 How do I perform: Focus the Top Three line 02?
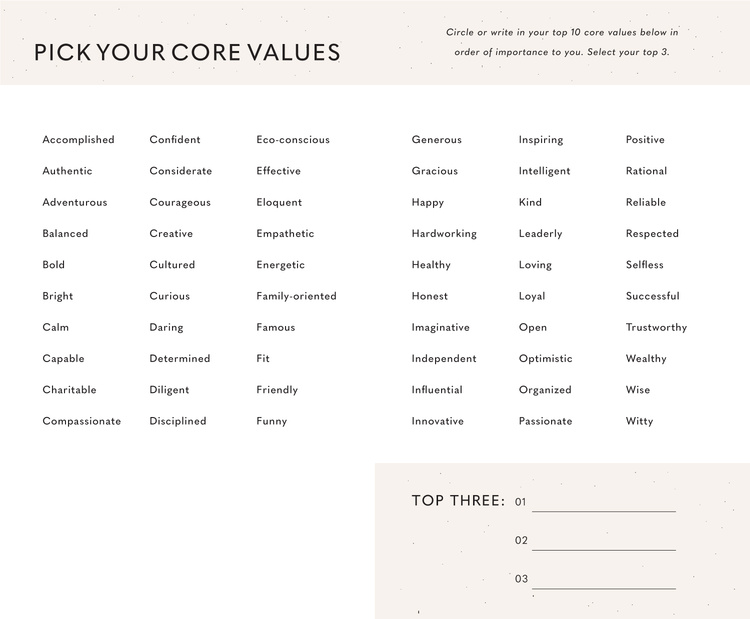pos(603,541)
